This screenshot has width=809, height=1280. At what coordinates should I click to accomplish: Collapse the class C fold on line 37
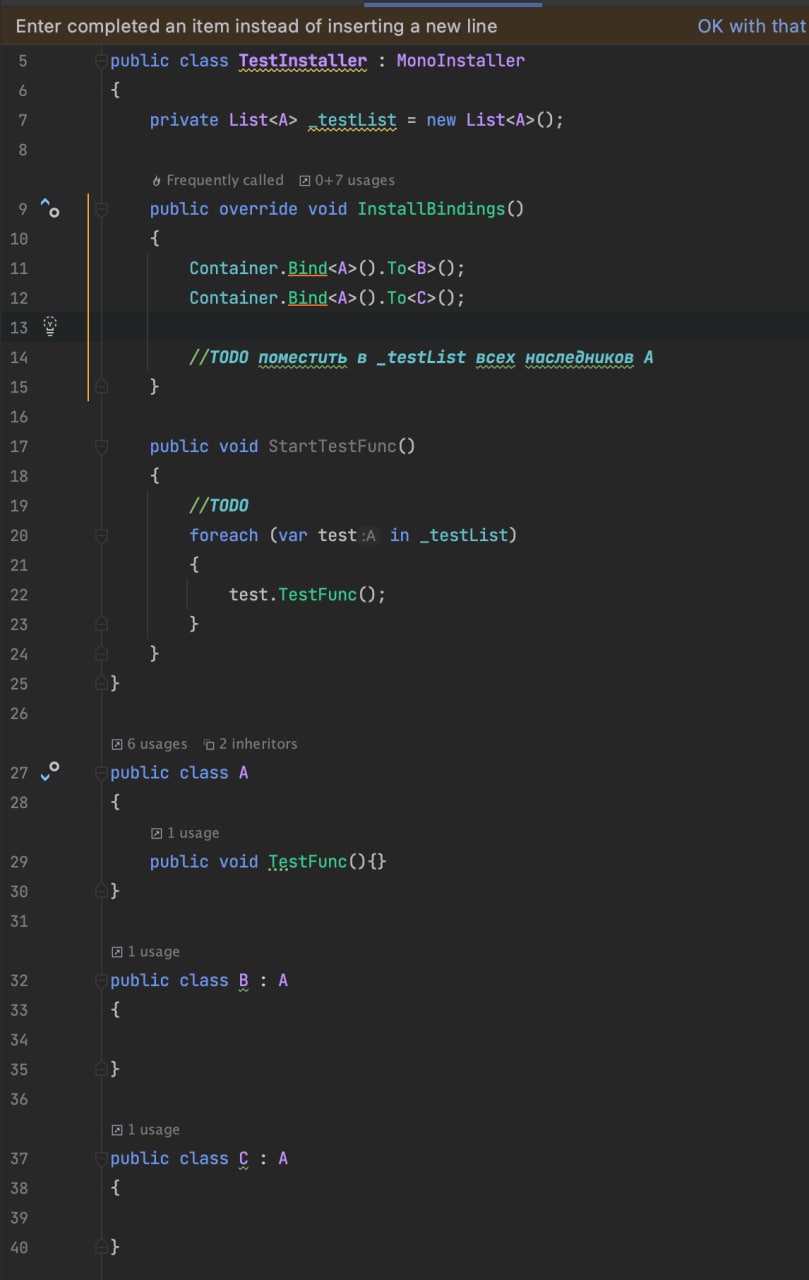click(x=101, y=1158)
